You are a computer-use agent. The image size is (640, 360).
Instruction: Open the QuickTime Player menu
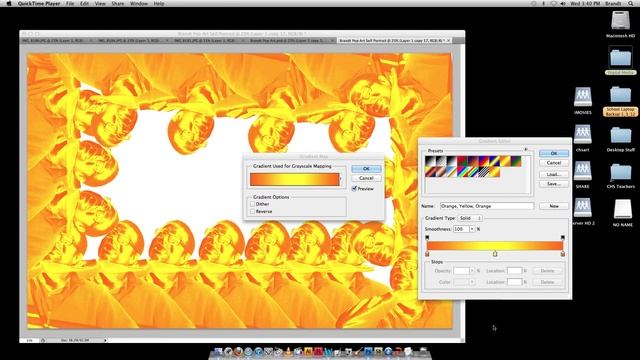[39, 3]
